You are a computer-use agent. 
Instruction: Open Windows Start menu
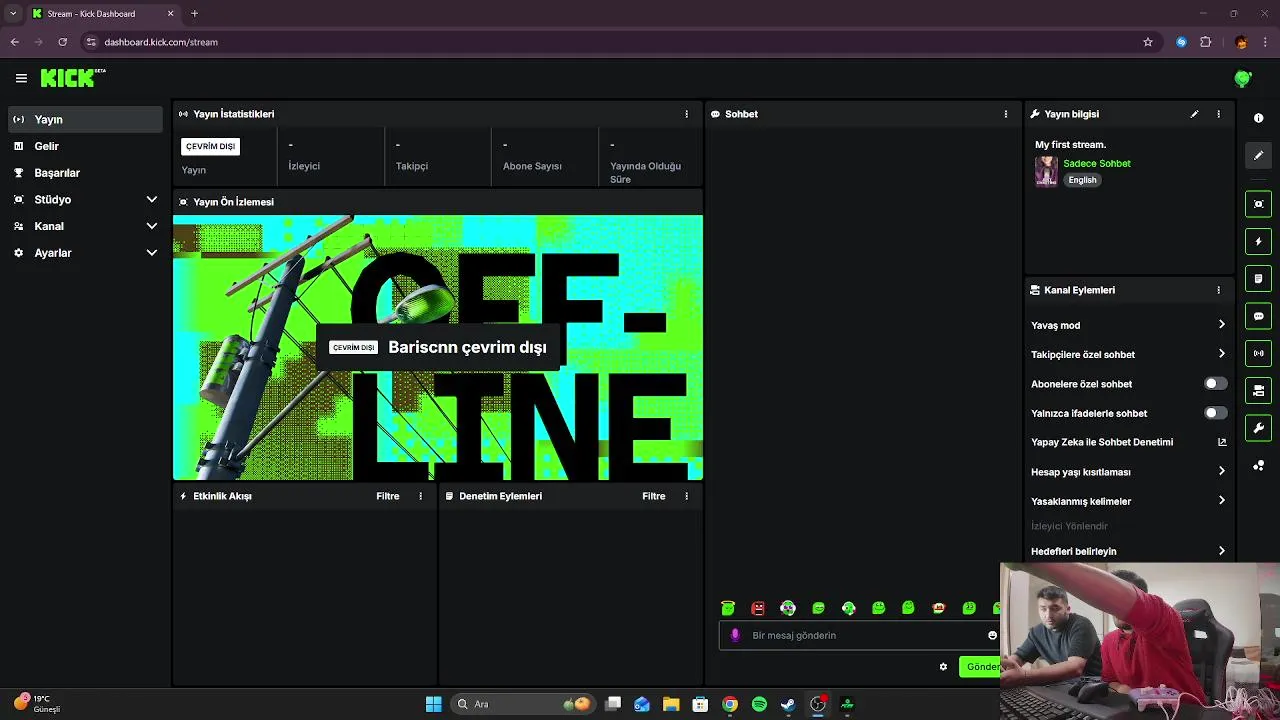point(433,704)
